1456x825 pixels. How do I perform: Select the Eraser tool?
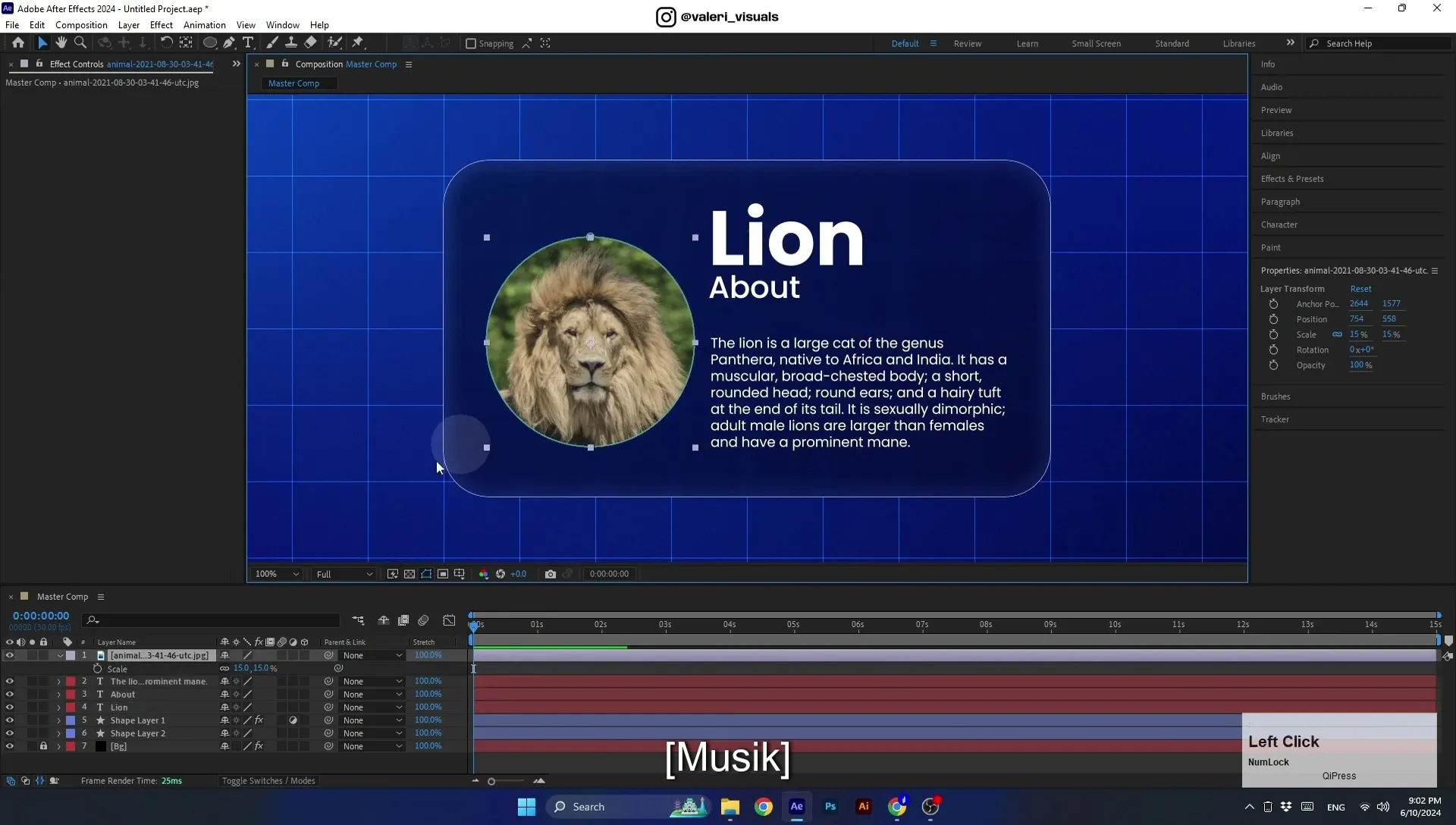point(311,43)
